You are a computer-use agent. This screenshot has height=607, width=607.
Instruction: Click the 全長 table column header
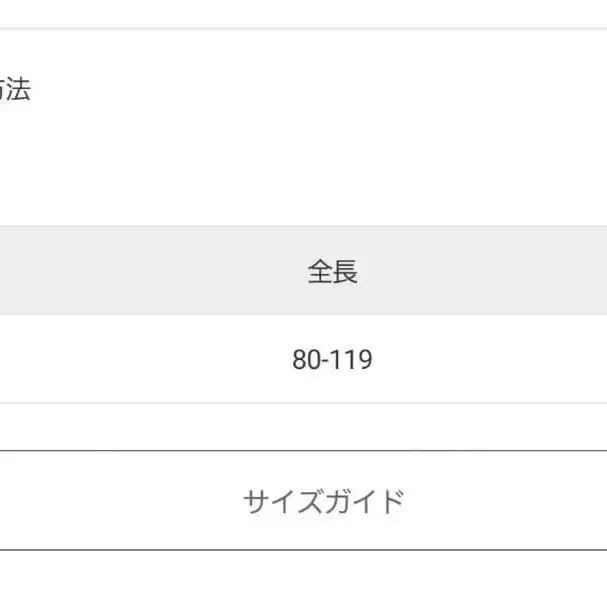point(332,271)
